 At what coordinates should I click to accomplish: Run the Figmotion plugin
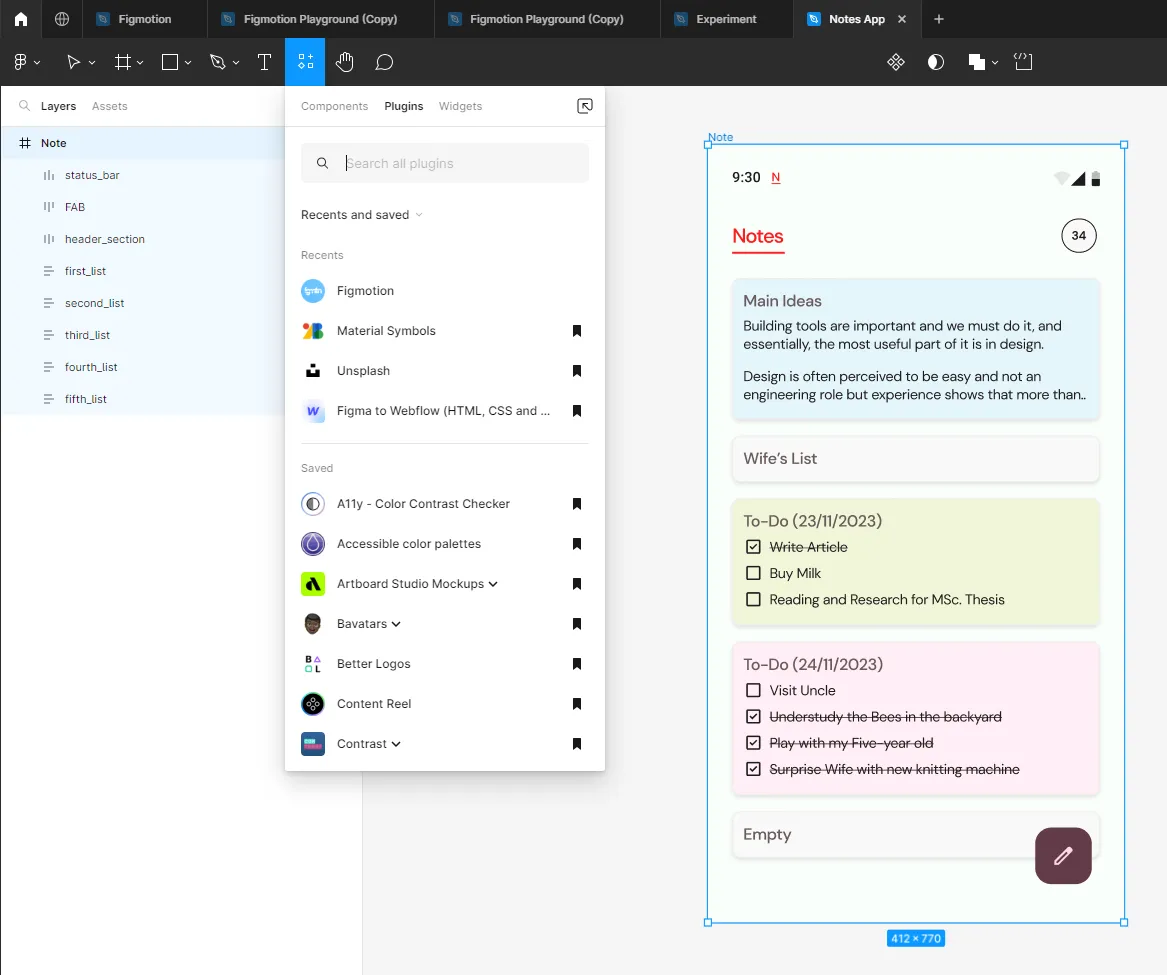365,291
